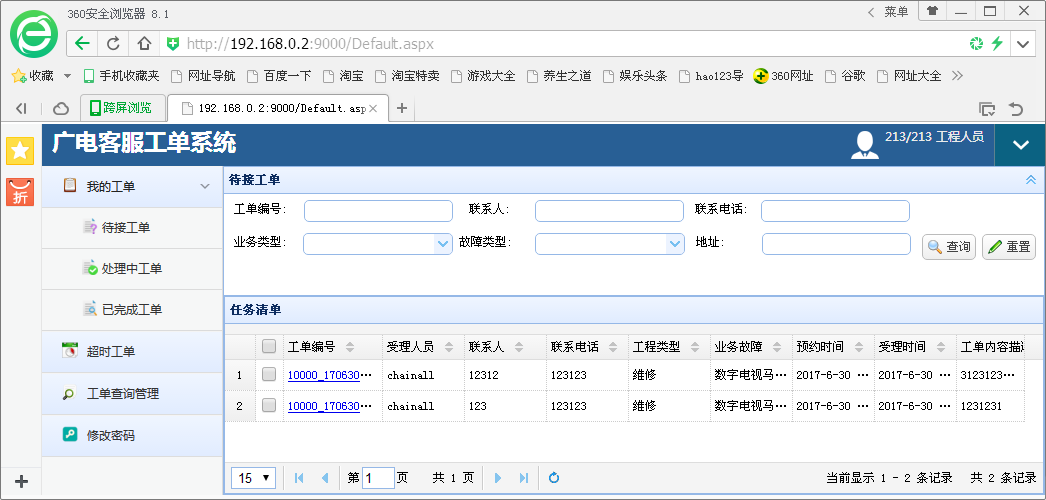The image size is (1046, 500).
Task: Tick the checkbox for row 2
Action: [x=268, y=406]
